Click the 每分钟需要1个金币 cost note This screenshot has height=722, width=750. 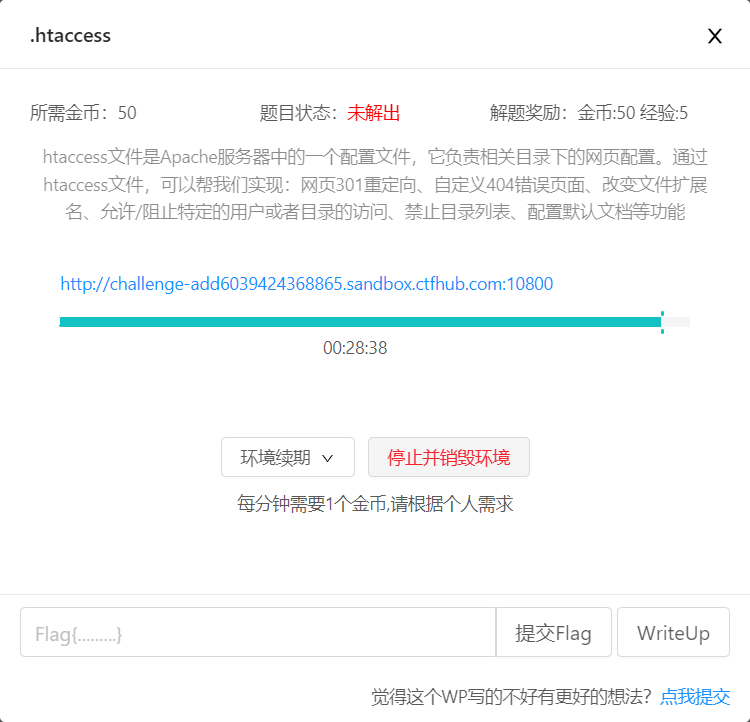tap(375, 504)
